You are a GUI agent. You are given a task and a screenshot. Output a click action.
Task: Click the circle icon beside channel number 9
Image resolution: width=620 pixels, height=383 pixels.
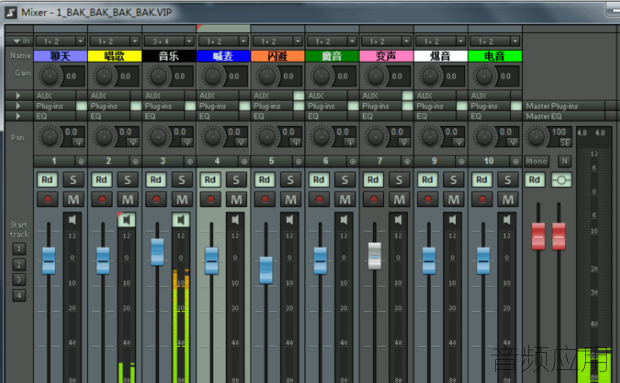(461, 161)
